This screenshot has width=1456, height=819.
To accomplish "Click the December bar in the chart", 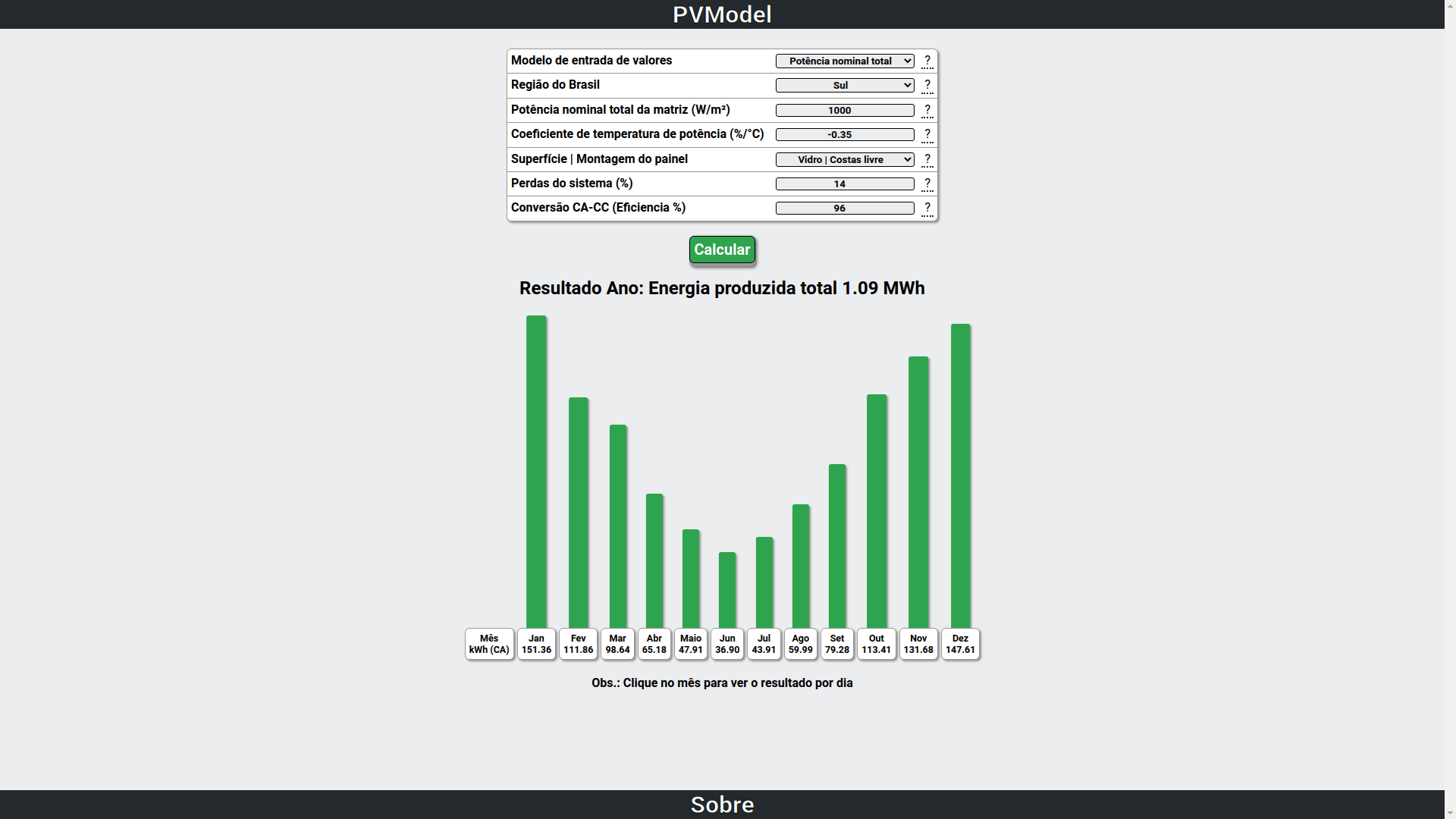I will (x=960, y=476).
